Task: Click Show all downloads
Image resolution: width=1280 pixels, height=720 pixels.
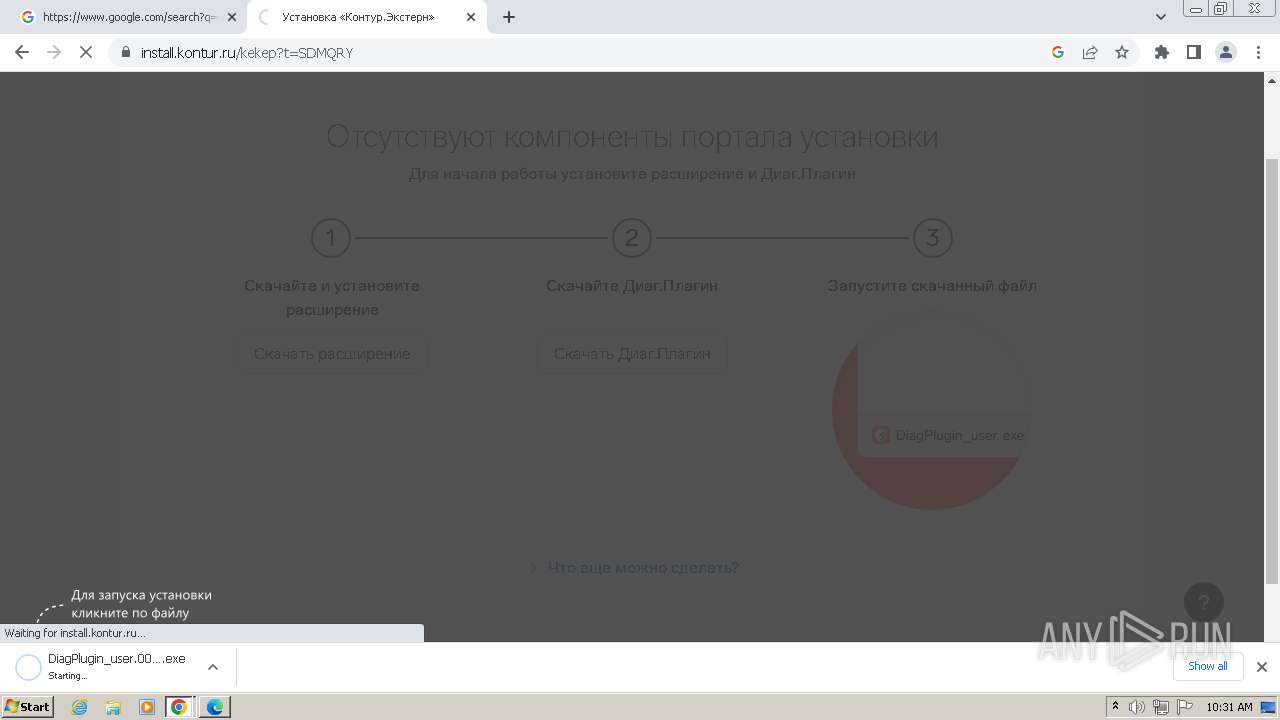Action: pos(1208,666)
